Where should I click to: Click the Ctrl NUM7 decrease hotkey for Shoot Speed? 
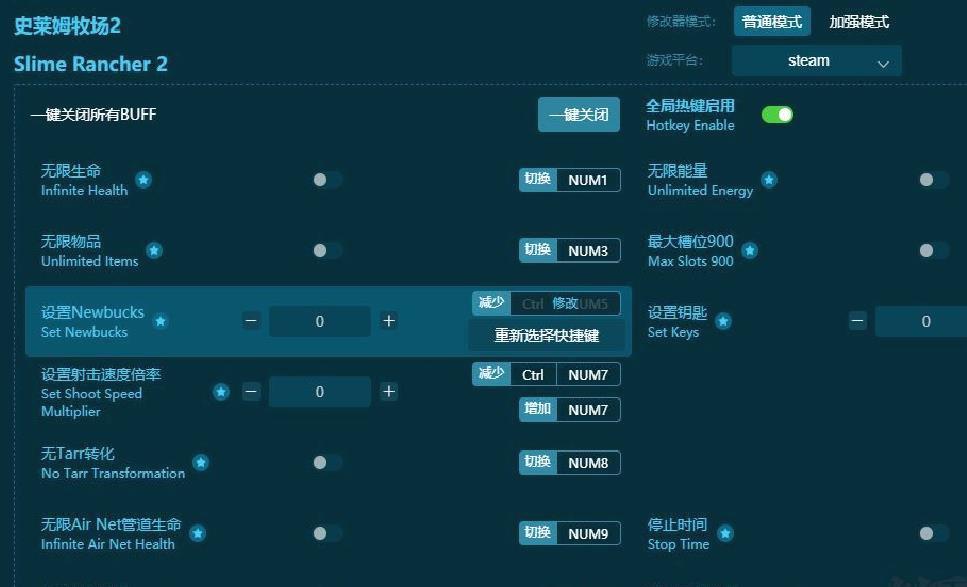point(546,374)
